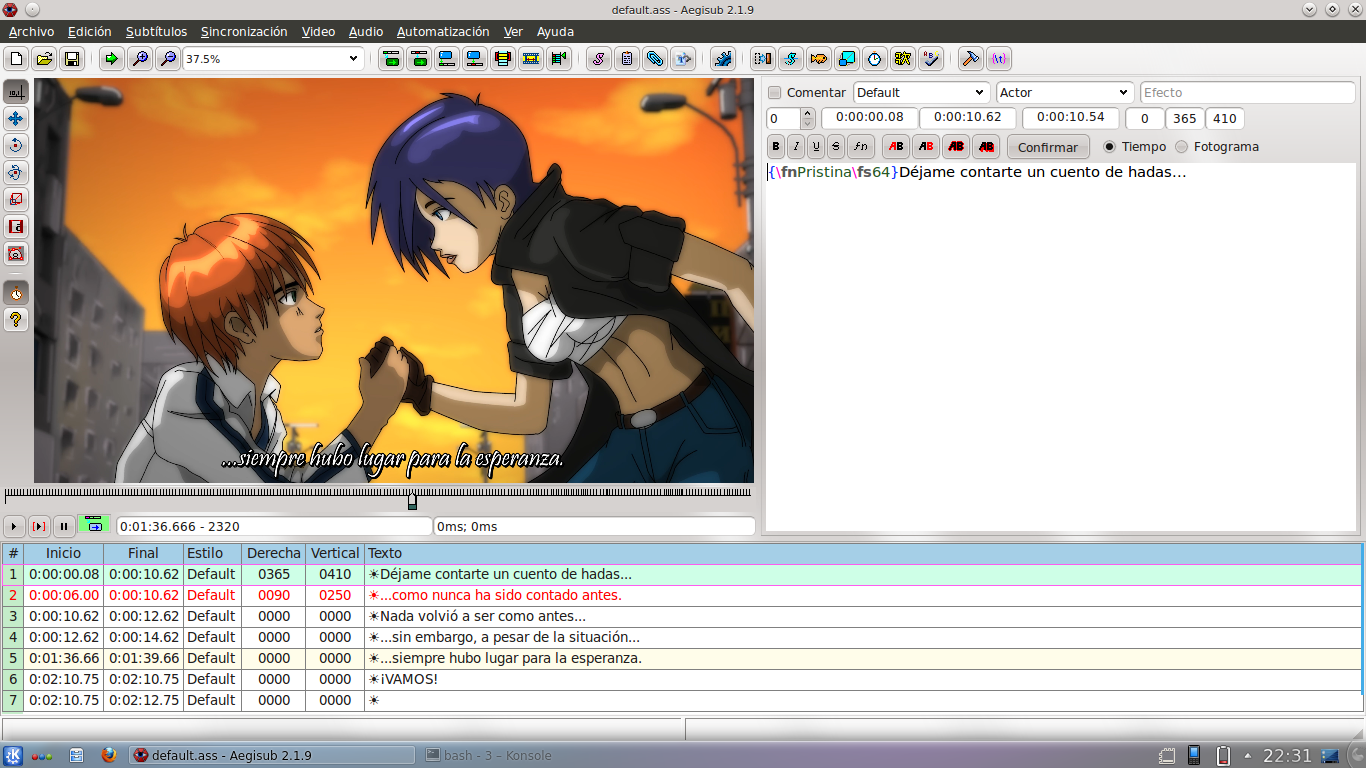Launch the Styling Assistant
The width and height of the screenshot is (1366, 768).
[x=791, y=59]
